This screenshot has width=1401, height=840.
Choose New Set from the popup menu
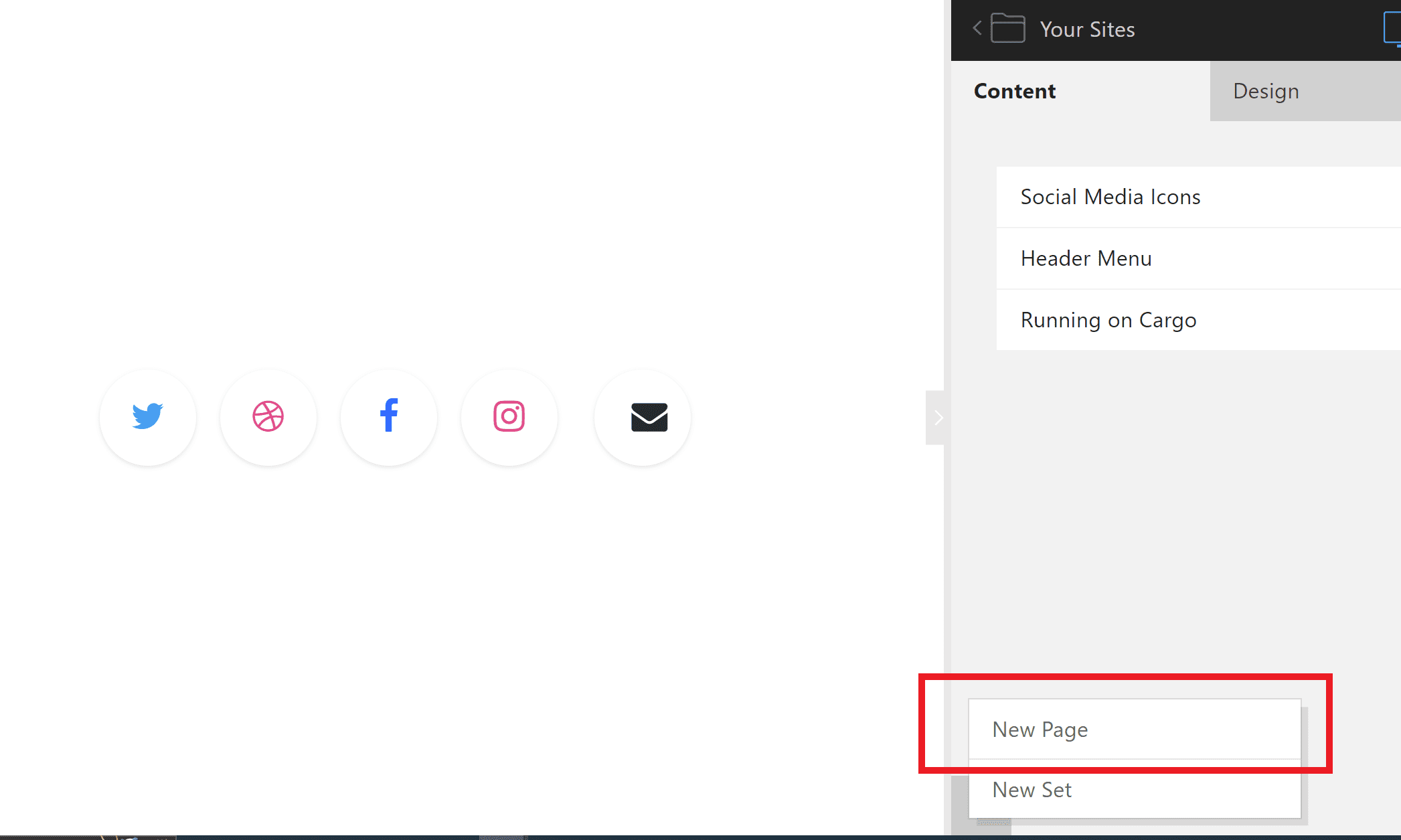pyautogui.click(x=1135, y=790)
